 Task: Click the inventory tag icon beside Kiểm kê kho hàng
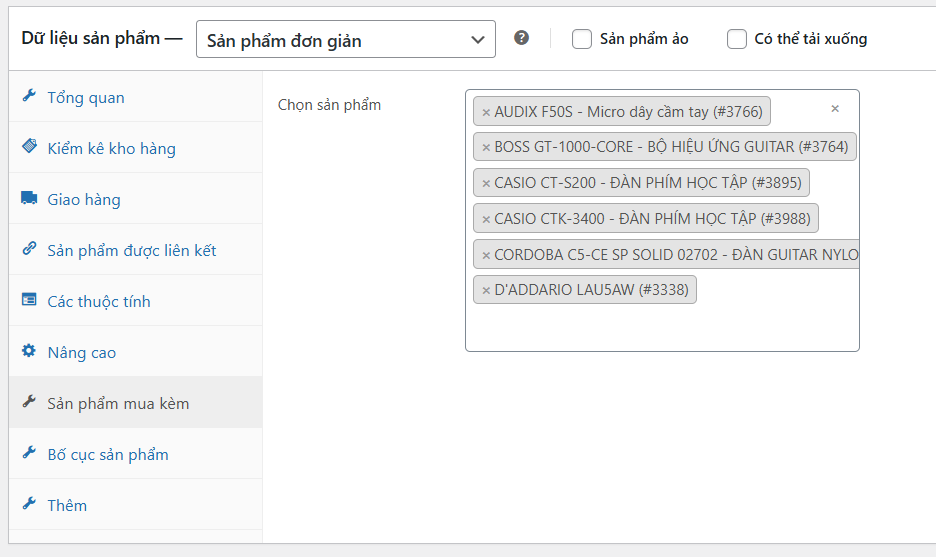click(x=29, y=146)
